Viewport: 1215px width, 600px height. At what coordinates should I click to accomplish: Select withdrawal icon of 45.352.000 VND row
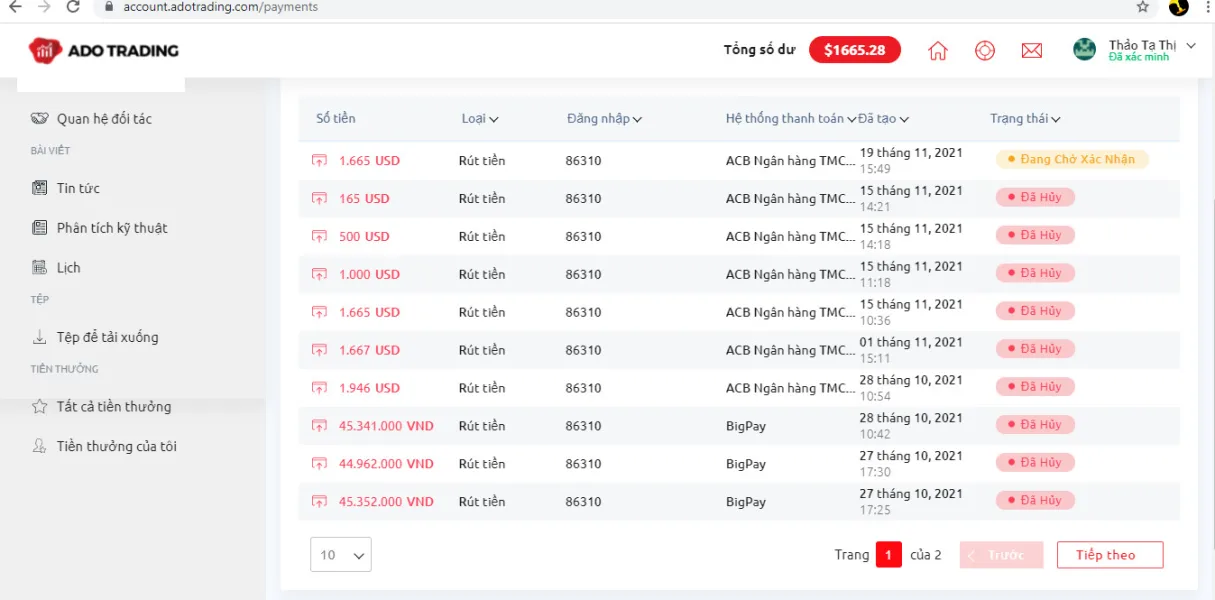pos(319,502)
